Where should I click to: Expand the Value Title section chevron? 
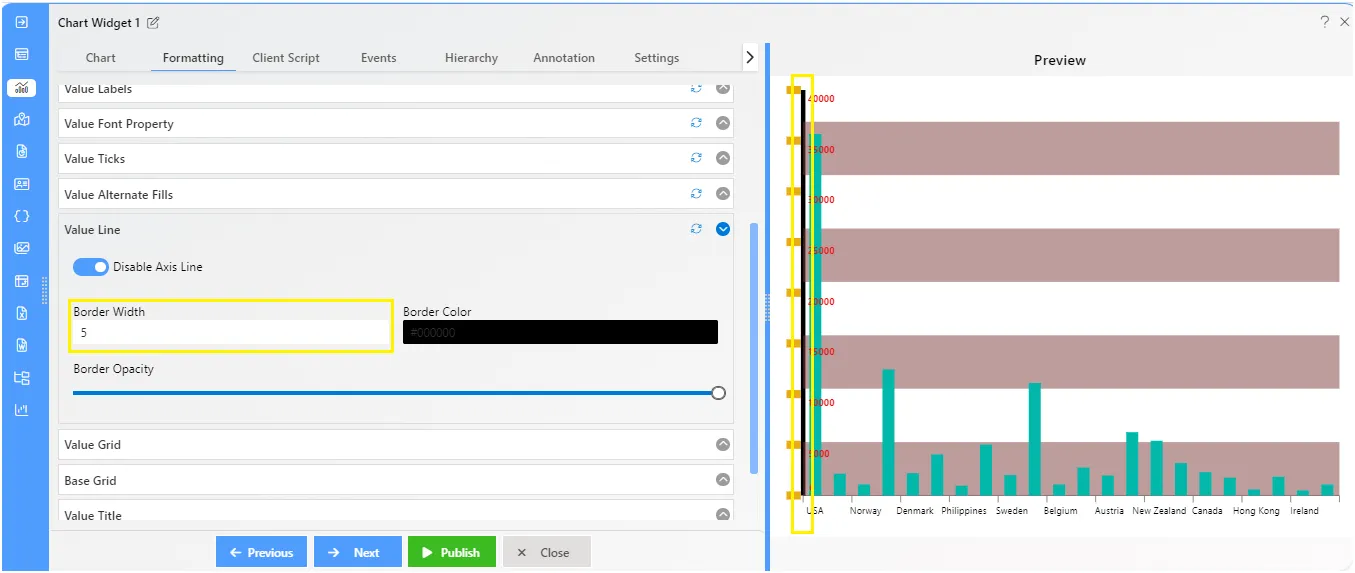click(x=723, y=515)
